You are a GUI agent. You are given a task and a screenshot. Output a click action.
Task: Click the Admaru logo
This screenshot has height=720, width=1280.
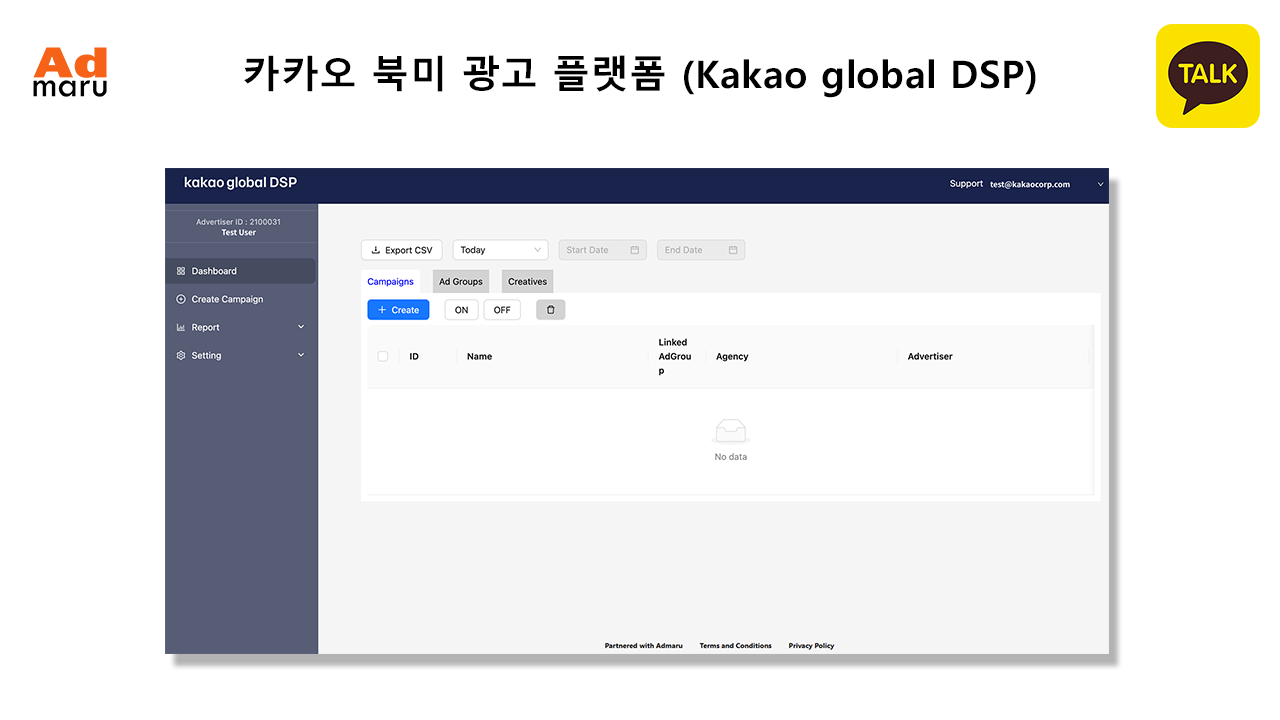coord(70,72)
